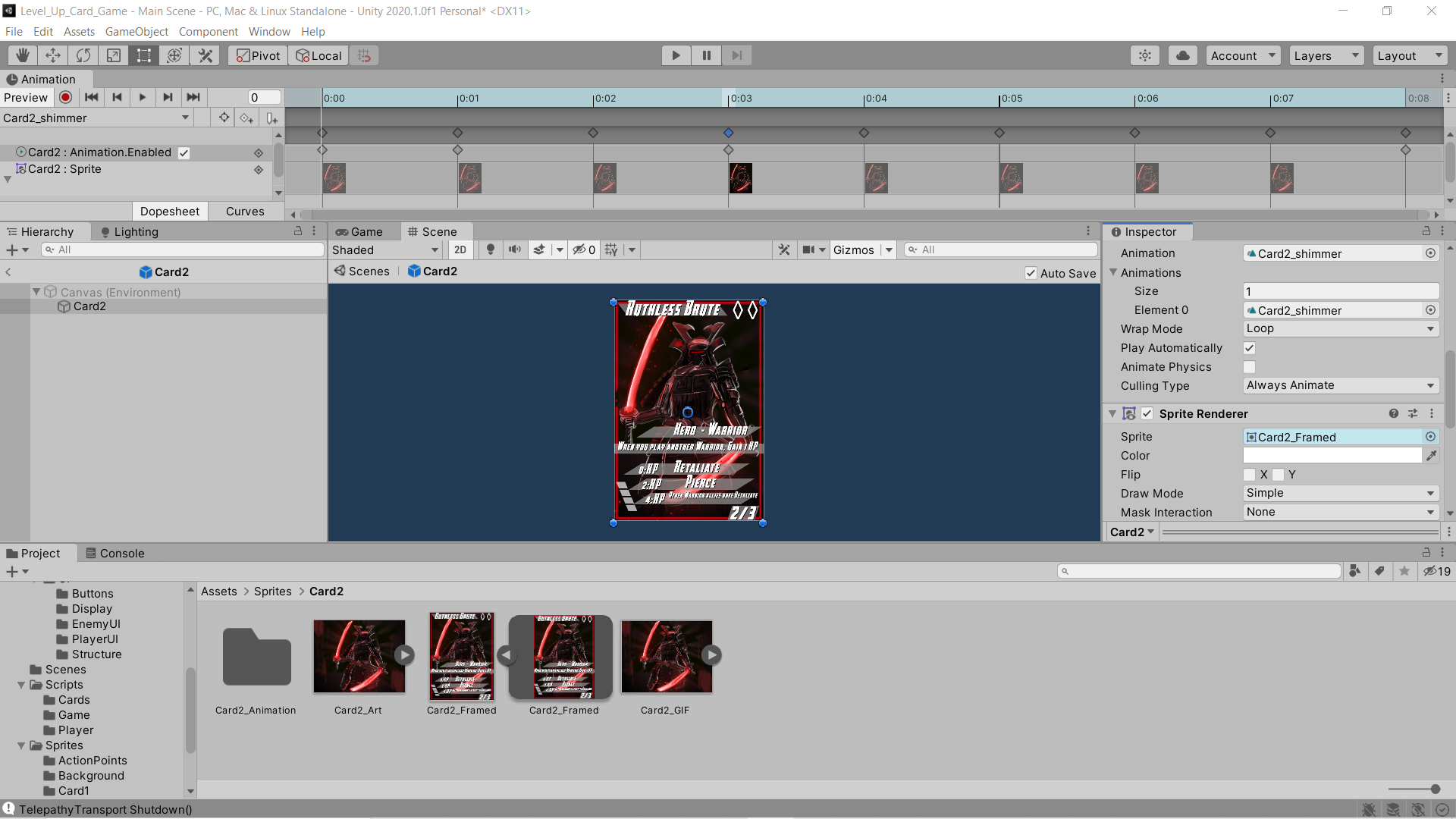Open Sprite Renderer color swatch
This screenshot has width=1456, height=819.
coord(1332,456)
